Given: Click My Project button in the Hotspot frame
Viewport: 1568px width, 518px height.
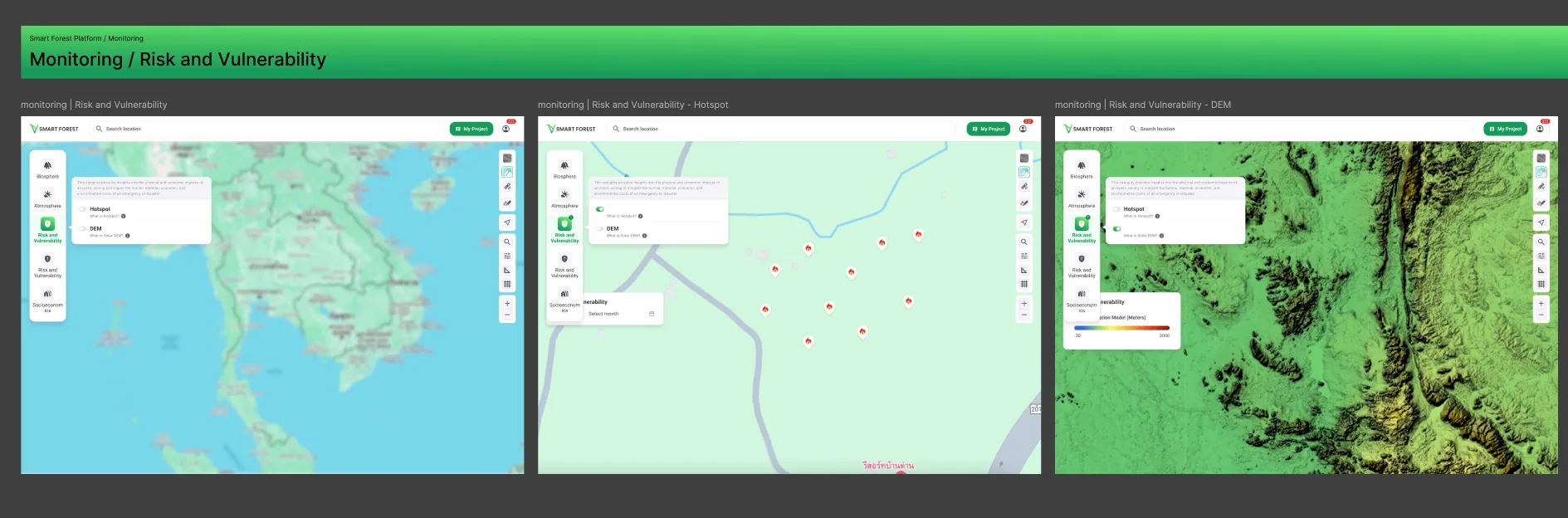Looking at the screenshot, I should 989,129.
